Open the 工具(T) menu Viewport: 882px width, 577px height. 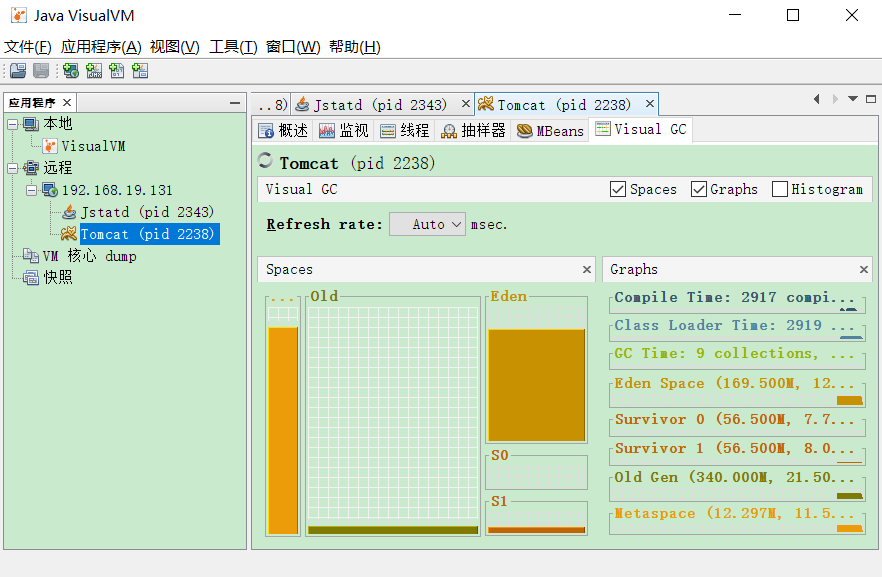(233, 47)
